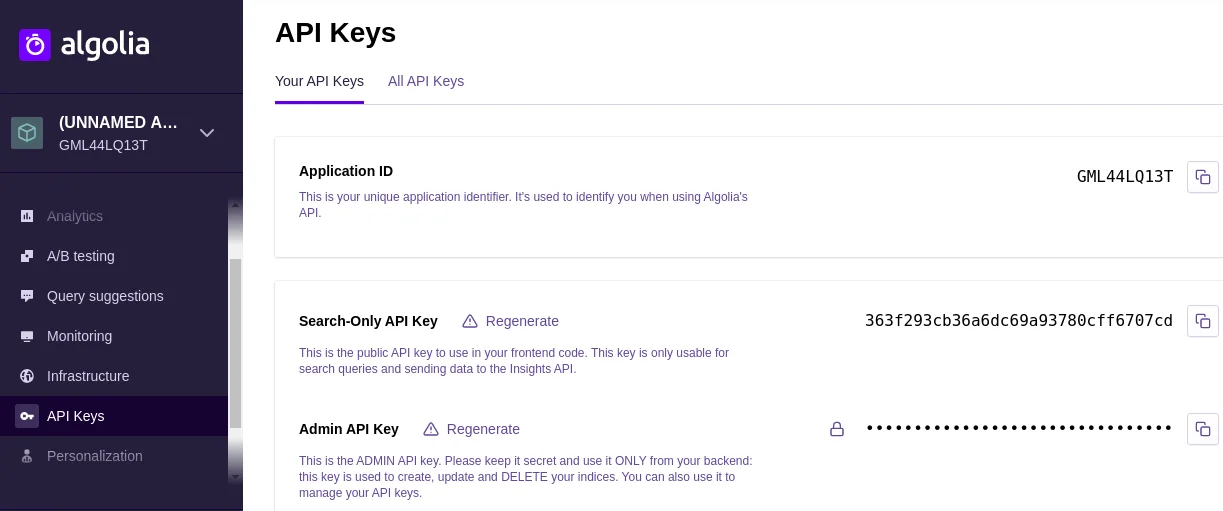Click the A/B testing icon
Screen dimensions: 1223x511
(x=27, y=256)
